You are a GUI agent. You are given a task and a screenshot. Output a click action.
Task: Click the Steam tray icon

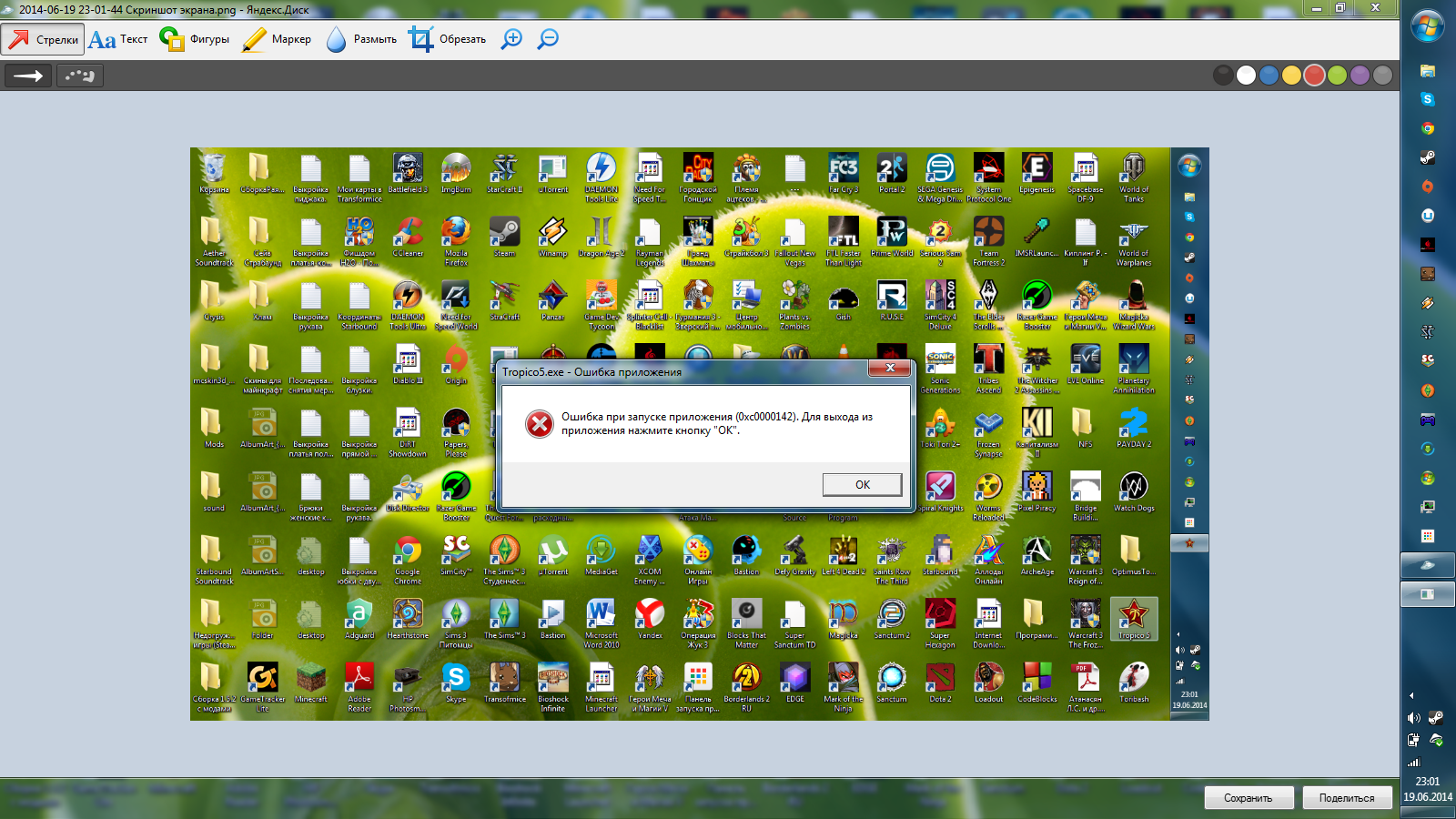pos(1436,718)
